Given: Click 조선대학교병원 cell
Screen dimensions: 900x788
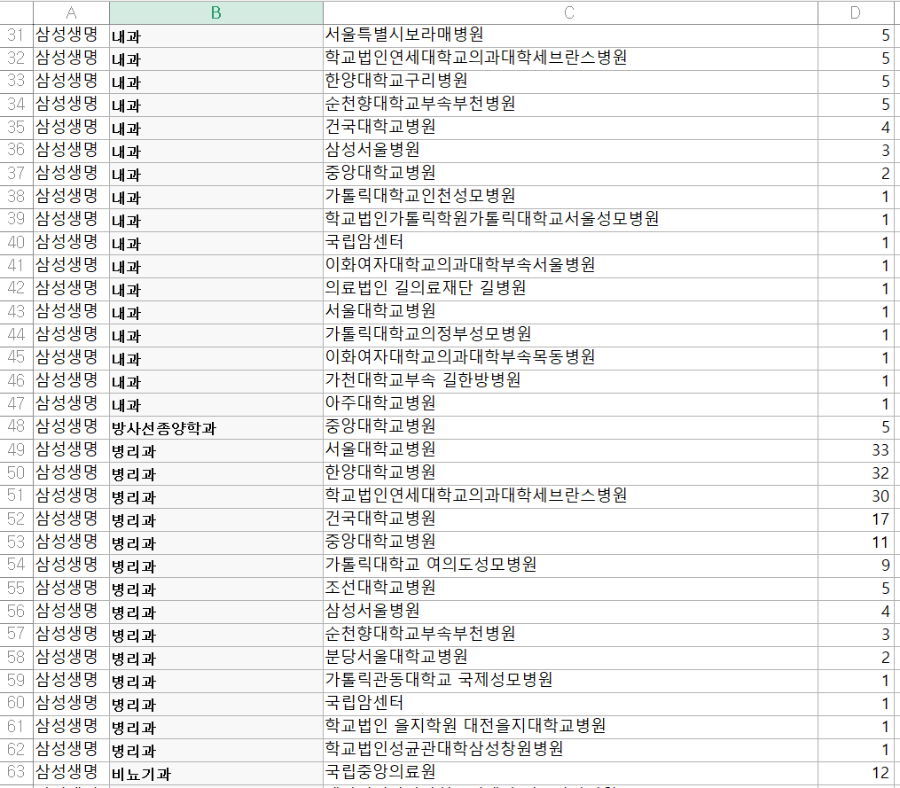Looking at the screenshot, I should [570, 589].
